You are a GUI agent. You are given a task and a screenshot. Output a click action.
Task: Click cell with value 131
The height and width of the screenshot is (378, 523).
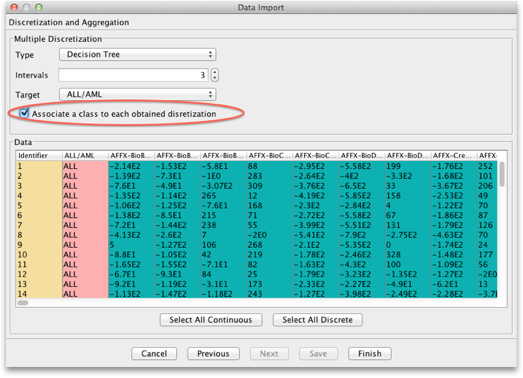click(x=408, y=225)
